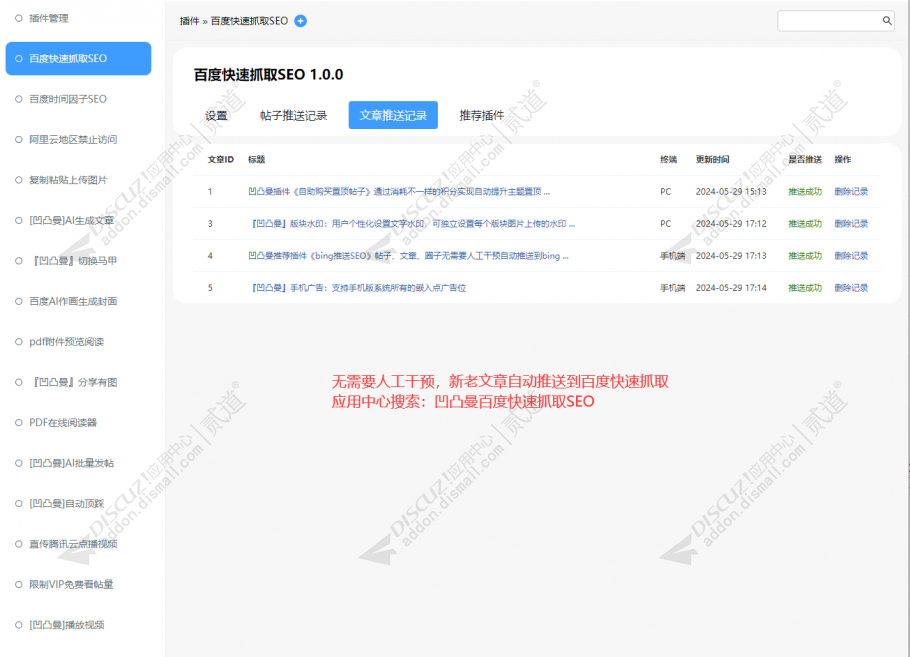Screen dimensions: 910x657
Task: Click 删除记录 for article ID 1
Action: pyautogui.click(x=851, y=192)
